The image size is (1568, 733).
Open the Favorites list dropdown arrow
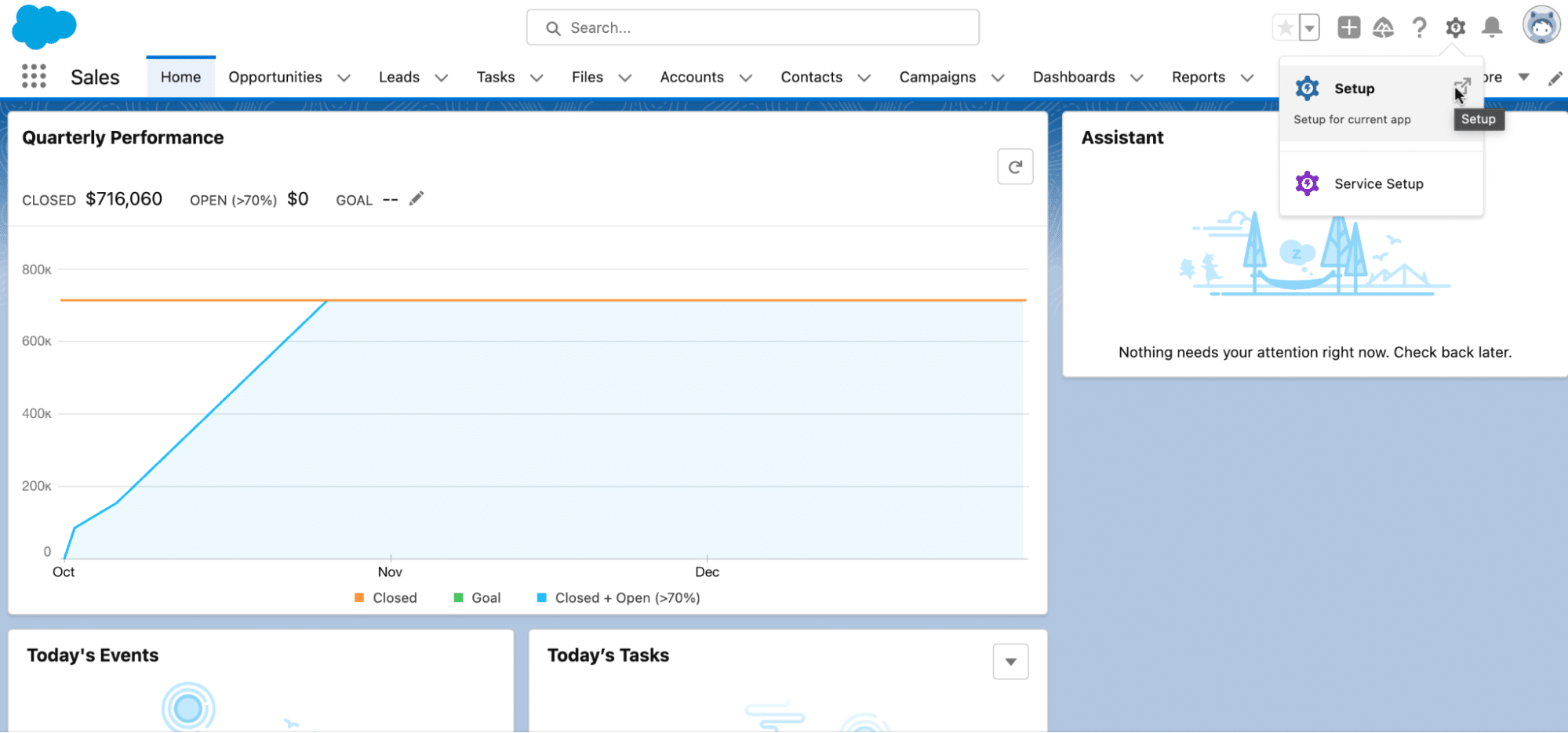pyautogui.click(x=1309, y=28)
